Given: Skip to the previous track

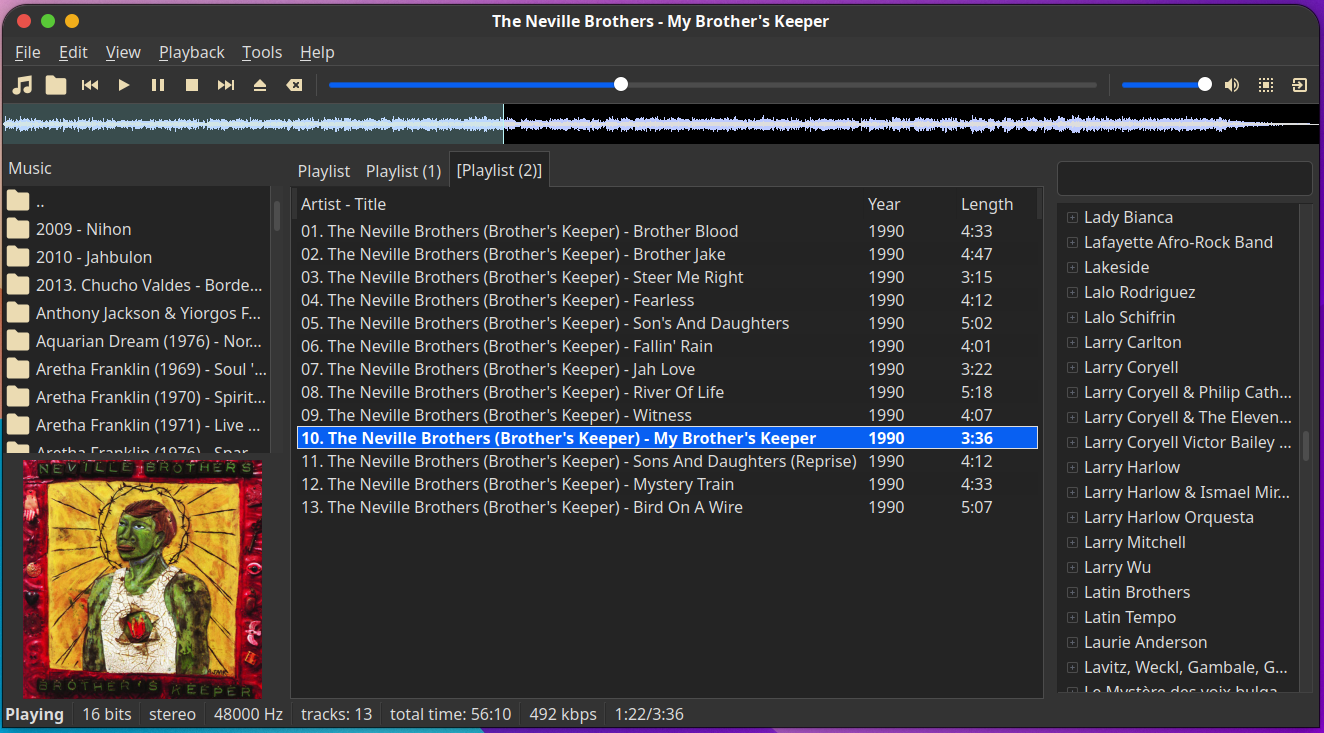Looking at the screenshot, I should point(90,85).
